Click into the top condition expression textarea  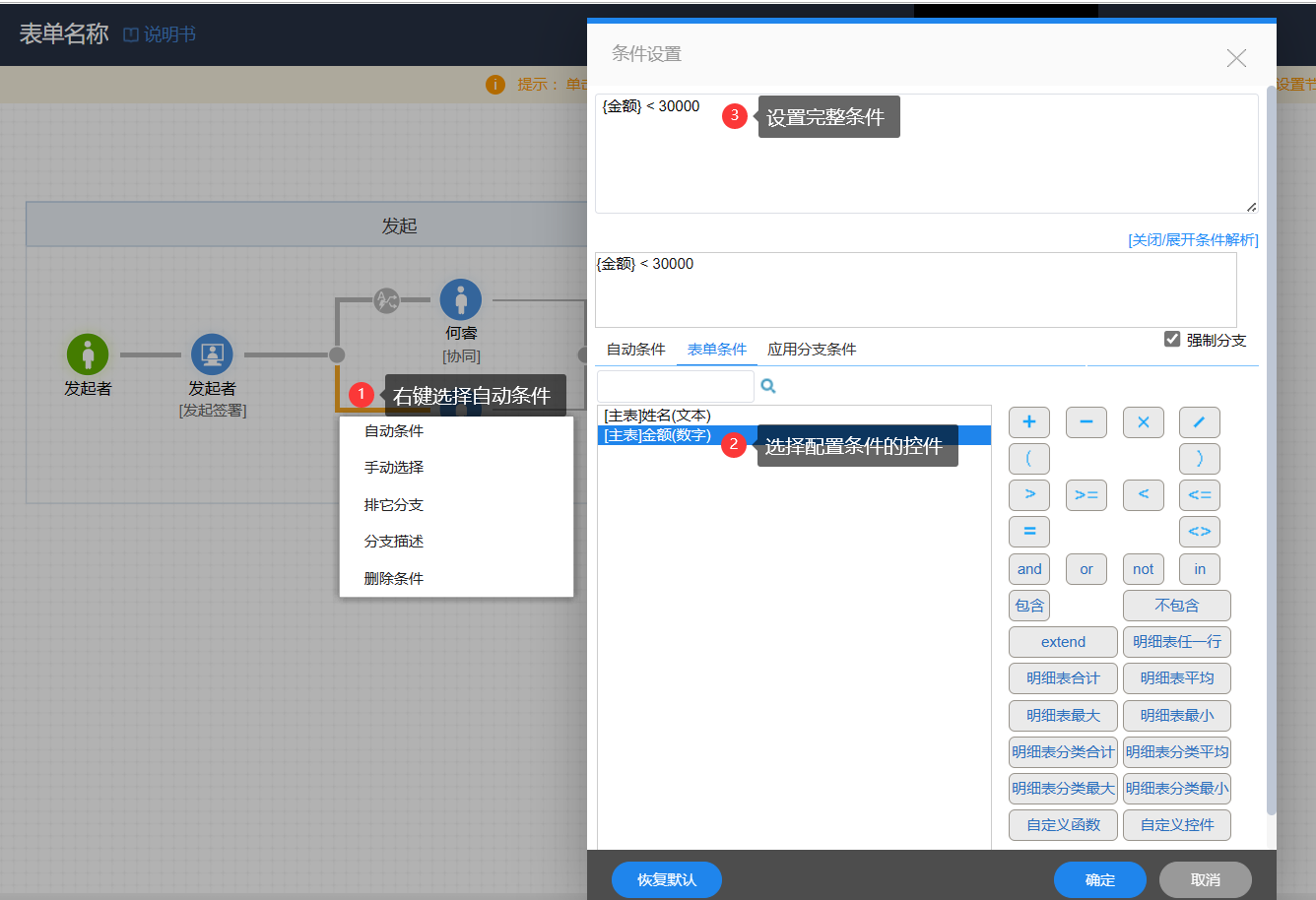[x=927, y=154]
